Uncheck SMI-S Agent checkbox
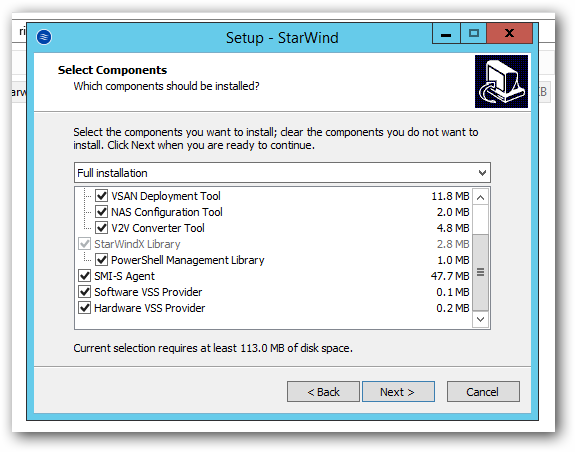 pyautogui.click(x=85, y=276)
